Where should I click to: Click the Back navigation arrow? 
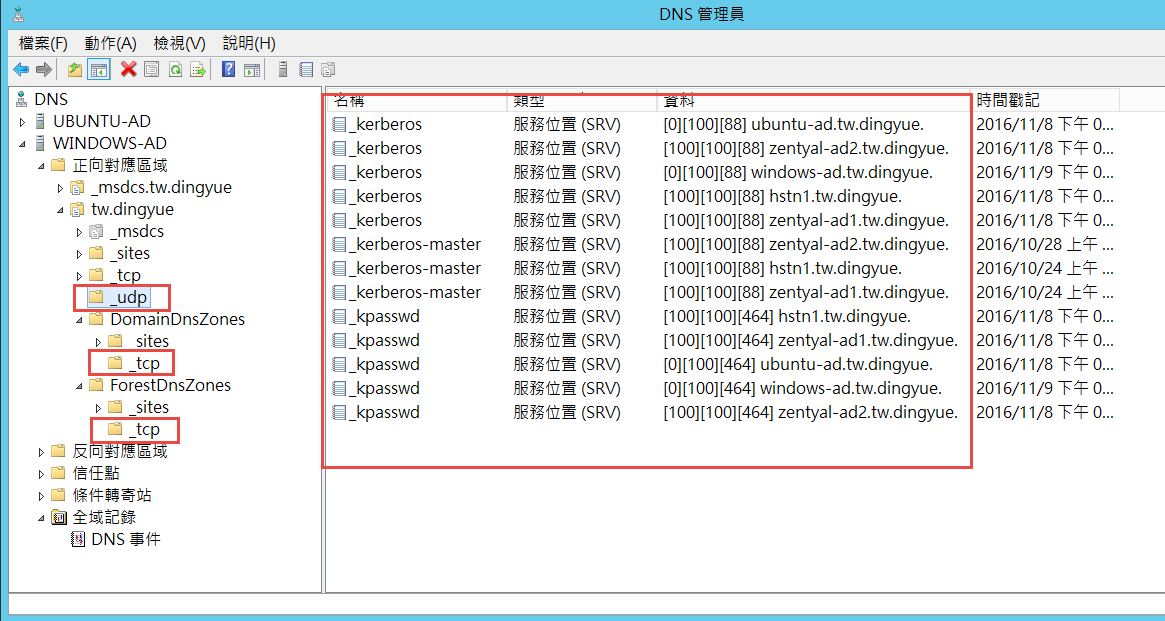point(21,68)
